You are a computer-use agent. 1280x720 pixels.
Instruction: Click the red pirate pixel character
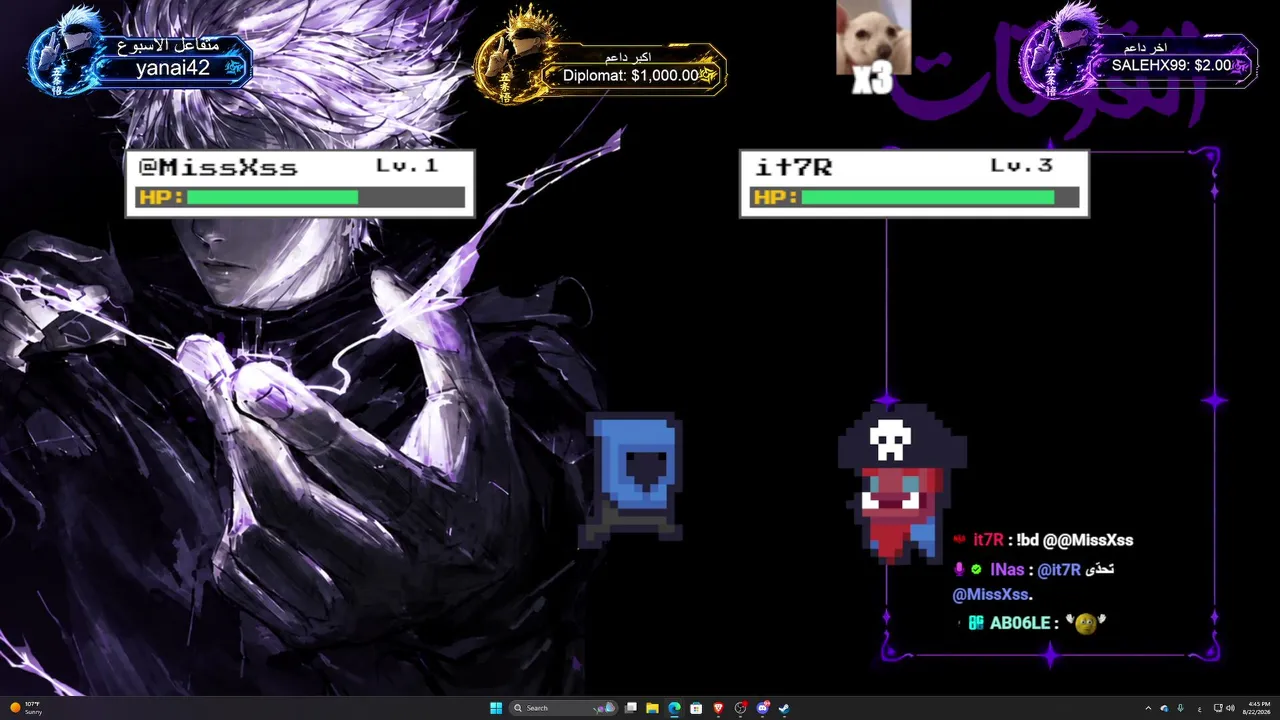click(x=902, y=484)
